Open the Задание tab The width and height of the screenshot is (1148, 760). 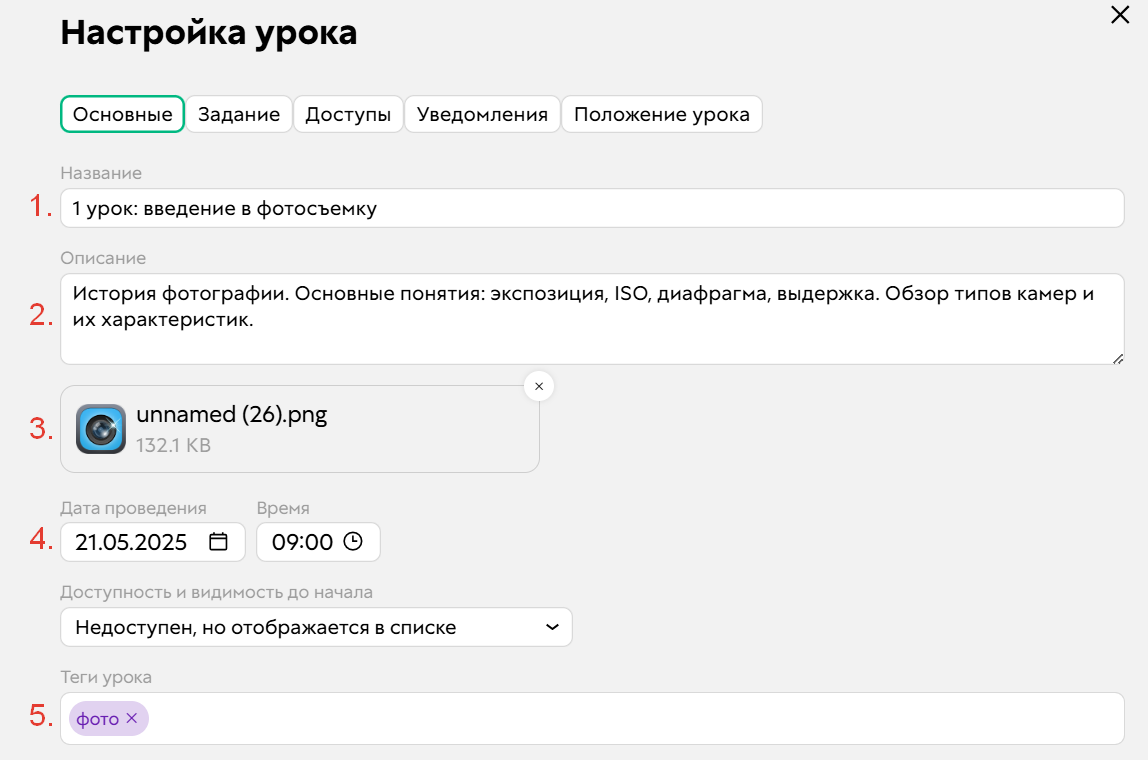point(239,114)
